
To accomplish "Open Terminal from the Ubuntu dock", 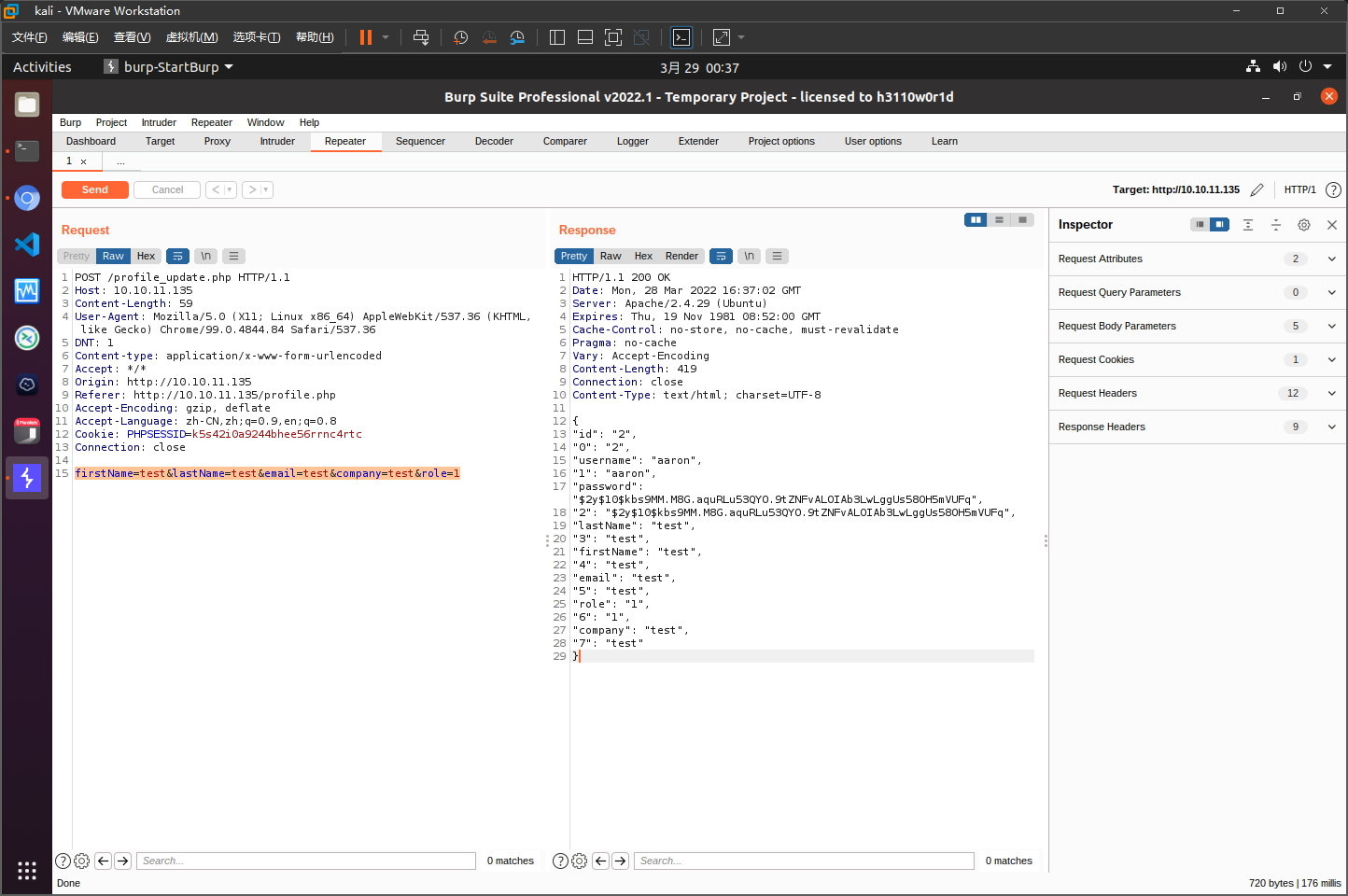I will pos(27,150).
